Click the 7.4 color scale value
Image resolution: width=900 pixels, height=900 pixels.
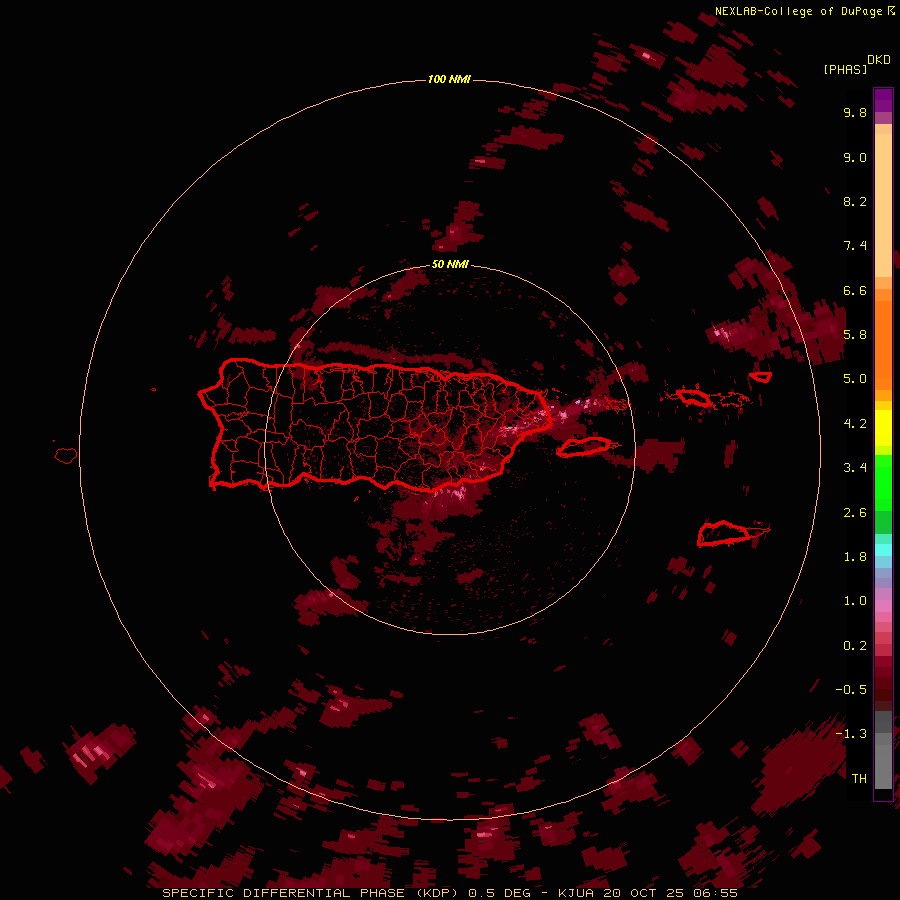tap(855, 246)
